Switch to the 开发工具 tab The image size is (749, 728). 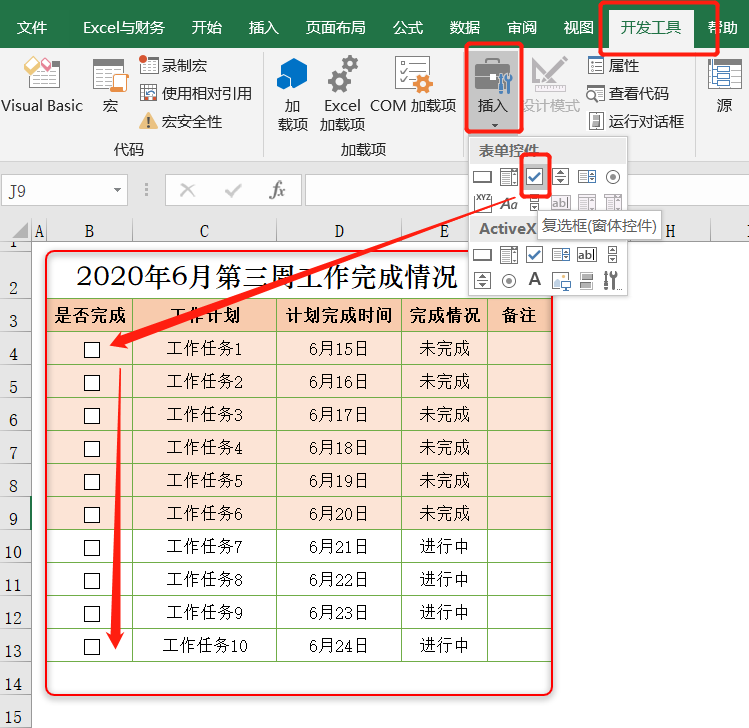651,28
